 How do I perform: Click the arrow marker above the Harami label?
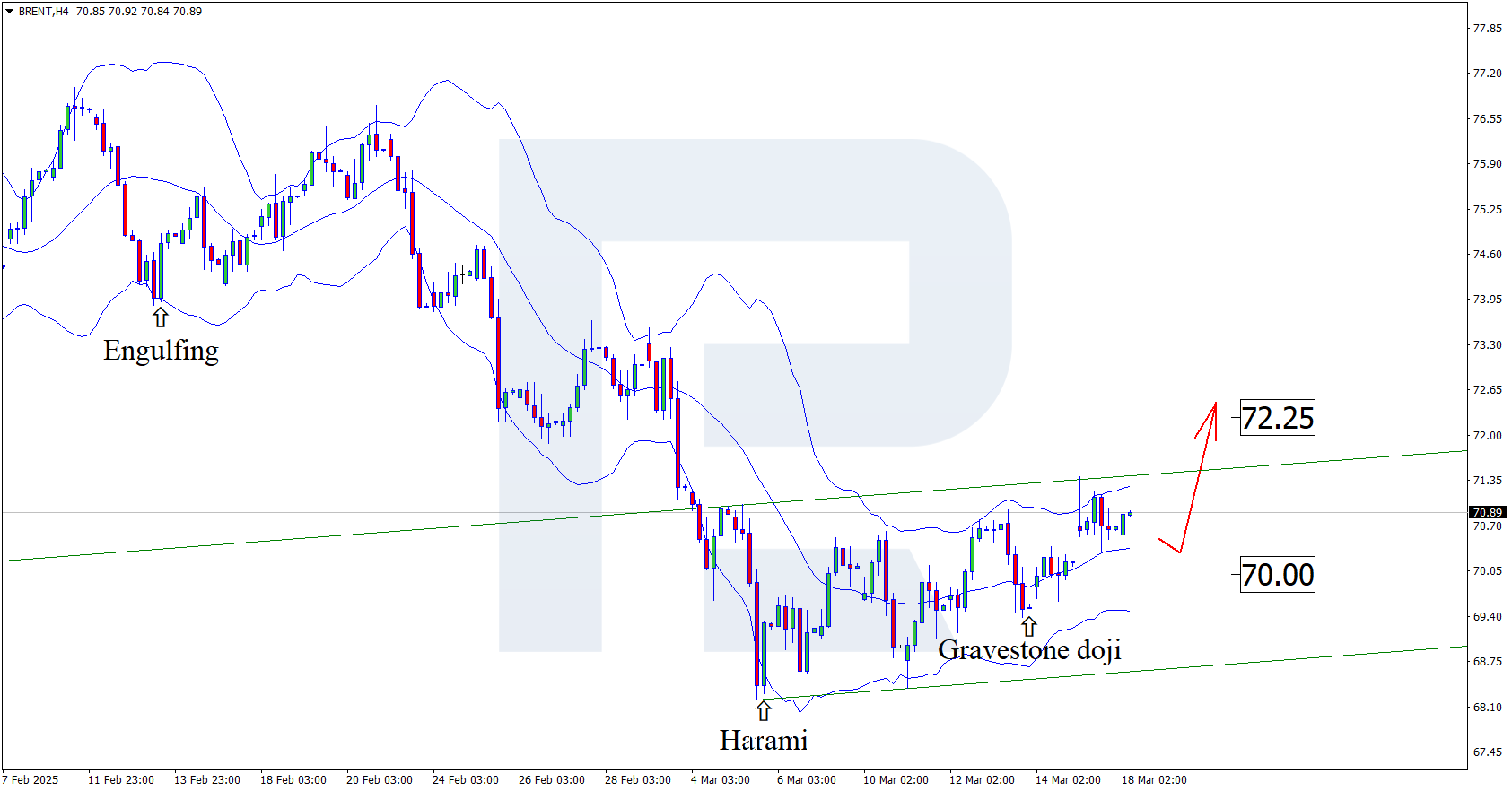point(763,711)
